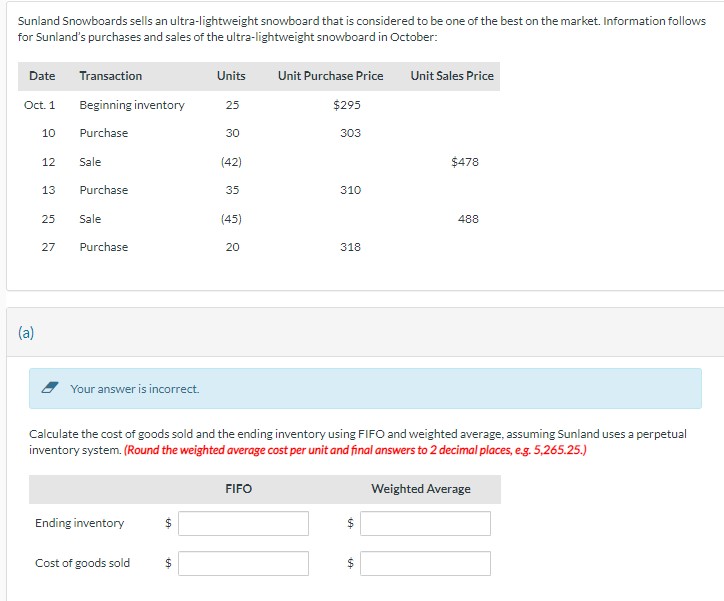This screenshot has height=601, width=724.
Task: Click the FIFO Ending inventory input field
Action: (x=243, y=523)
